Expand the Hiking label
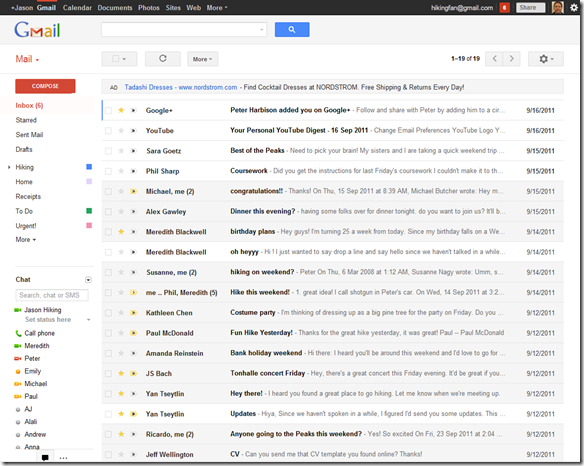The height and width of the screenshot is (466, 584). point(9,167)
